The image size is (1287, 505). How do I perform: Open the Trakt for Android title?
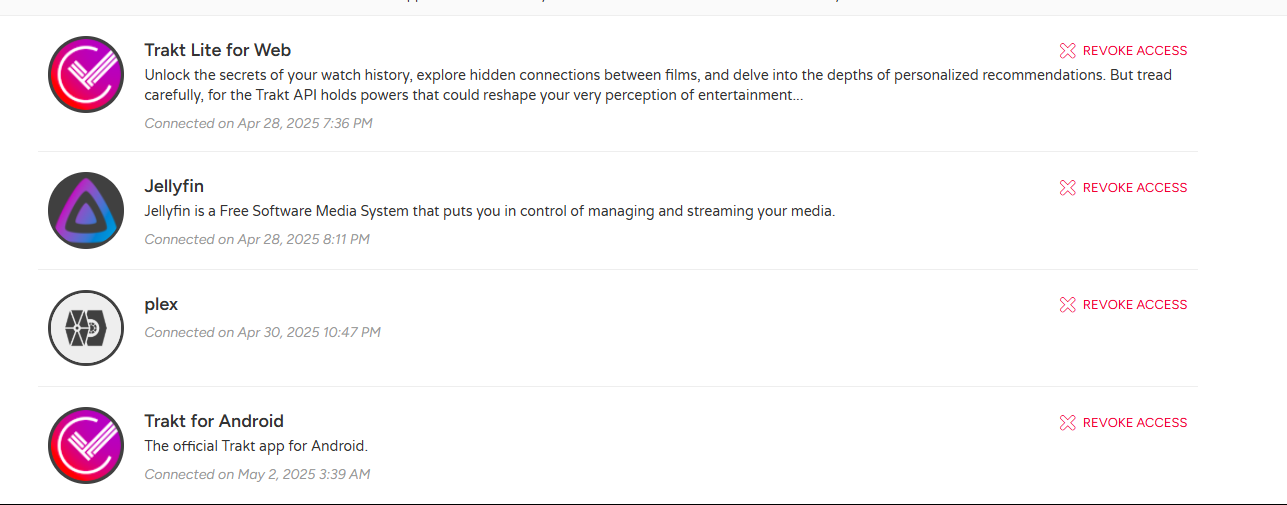click(214, 421)
